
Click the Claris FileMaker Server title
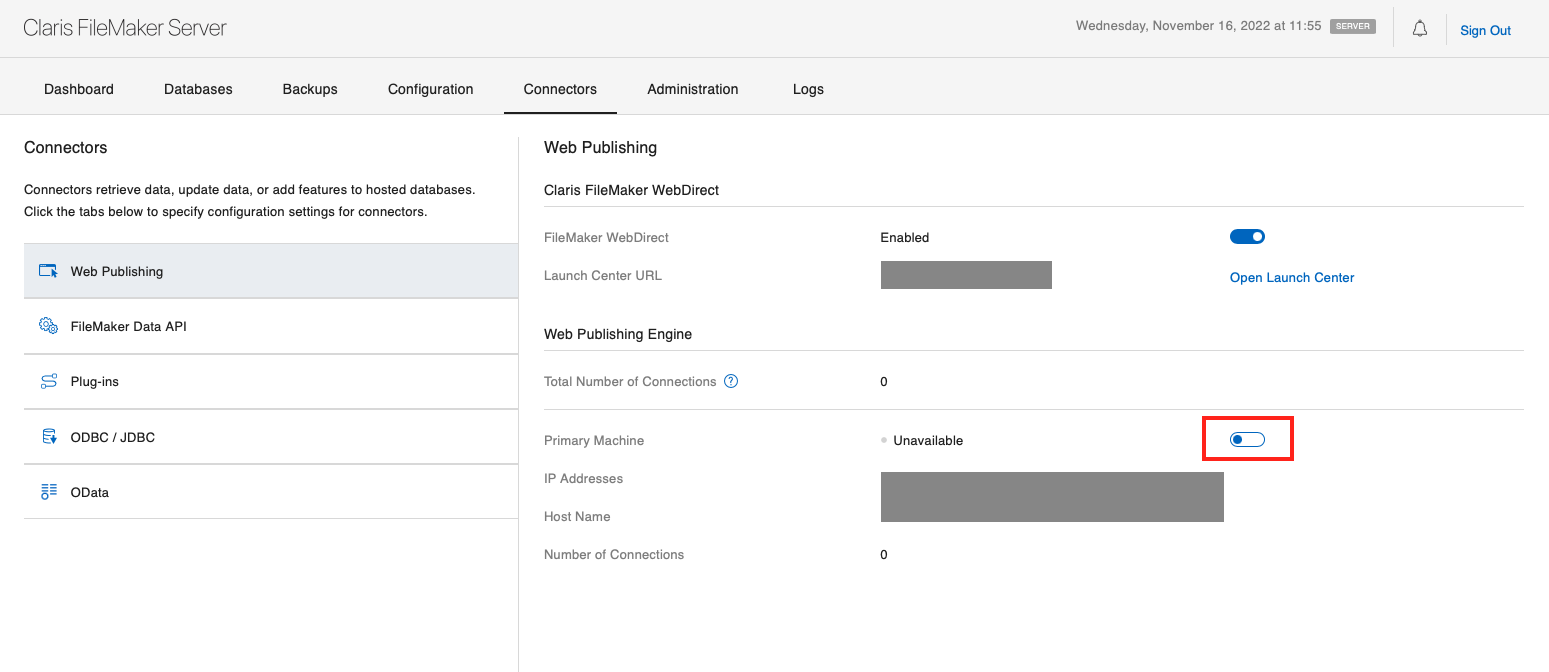[125, 28]
